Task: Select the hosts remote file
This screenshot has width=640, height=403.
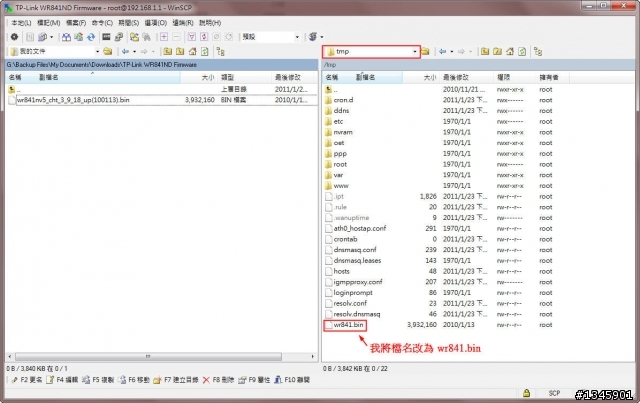Action: point(341,271)
